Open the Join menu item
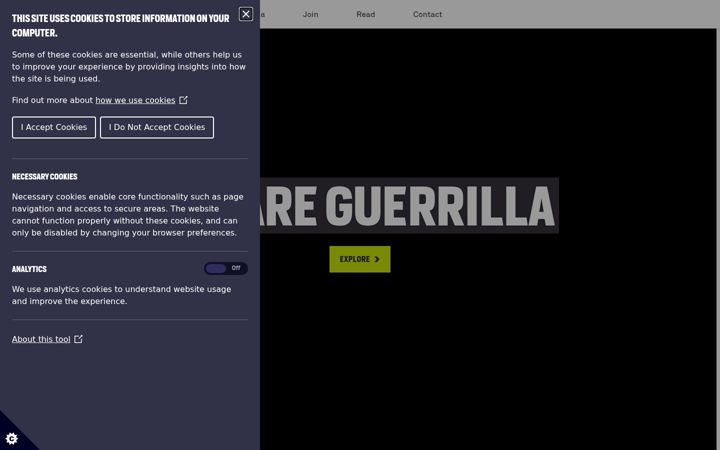The image size is (720, 450). coord(310,14)
